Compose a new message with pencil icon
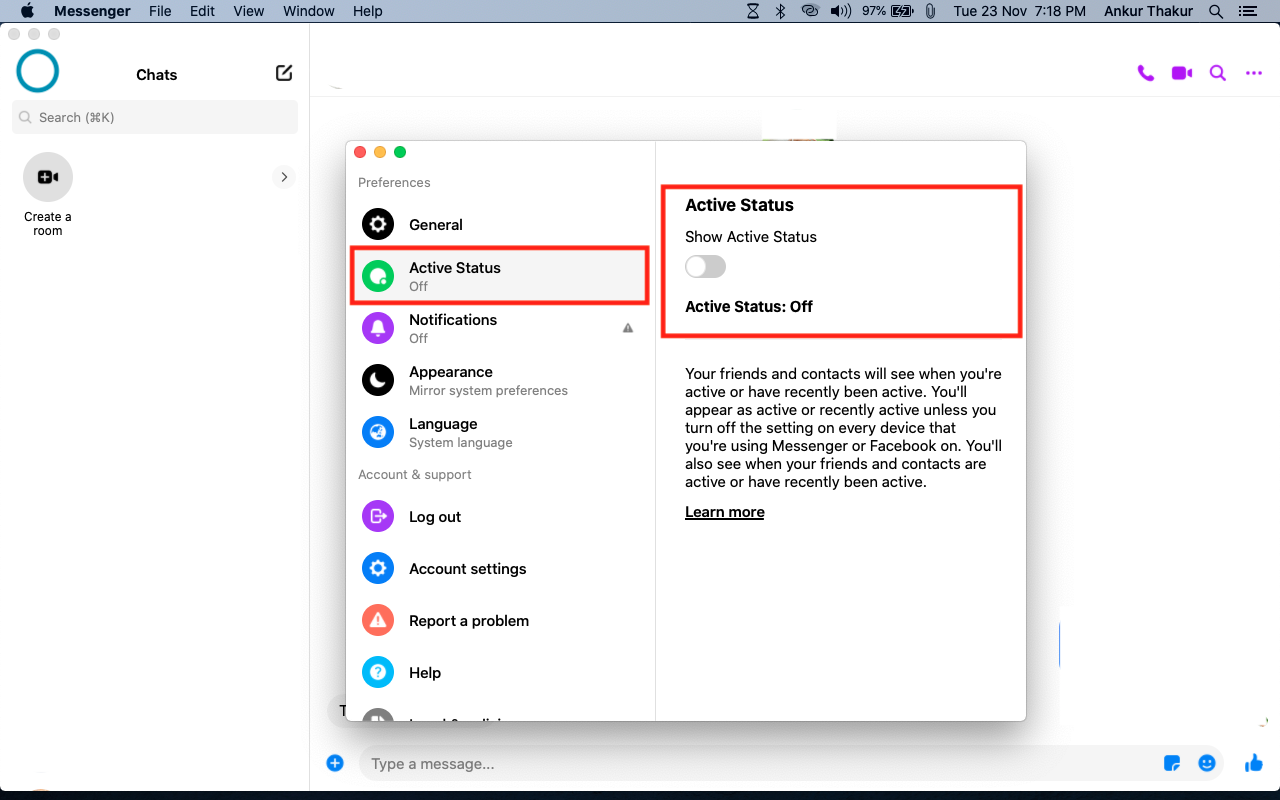1280x800 pixels. [x=284, y=73]
